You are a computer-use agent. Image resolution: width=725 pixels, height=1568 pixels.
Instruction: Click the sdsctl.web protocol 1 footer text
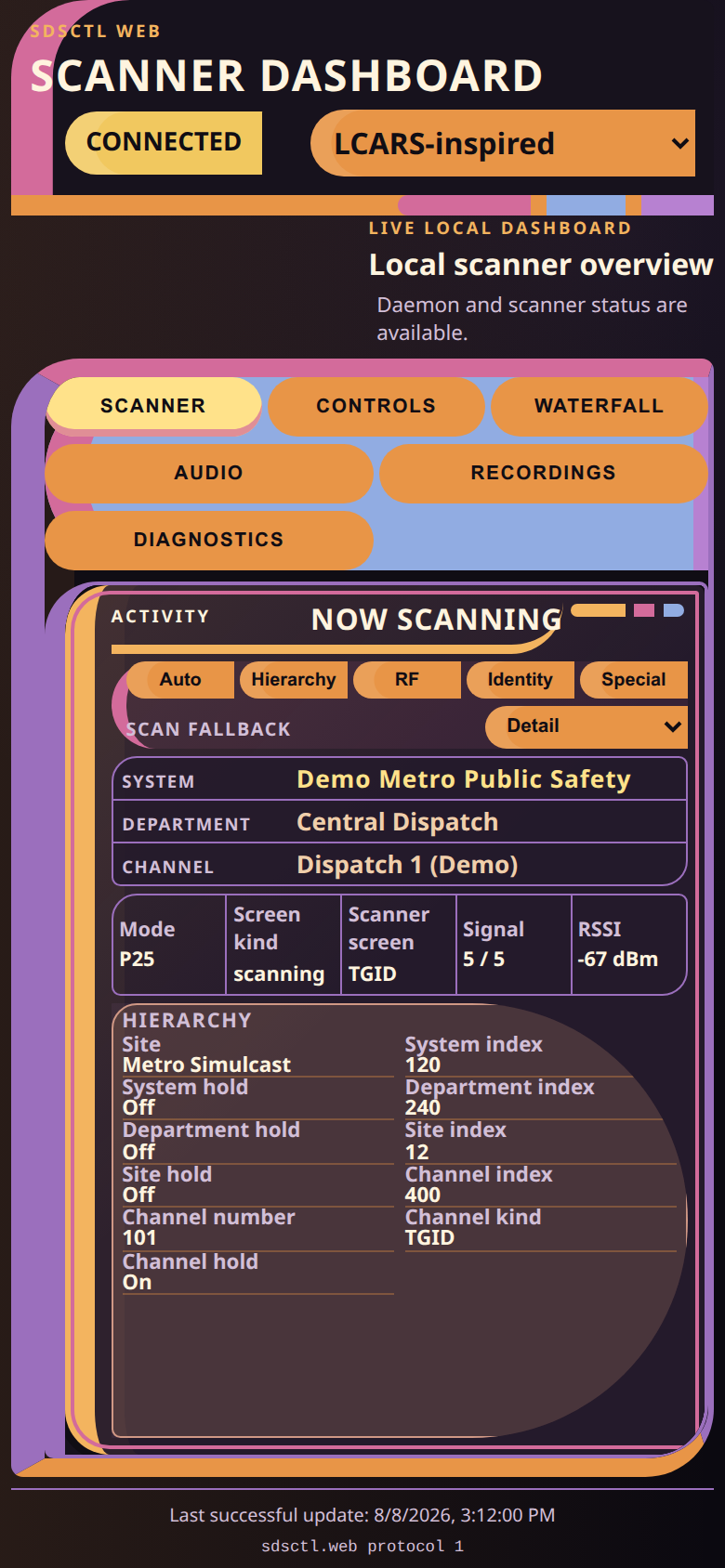(x=362, y=1546)
